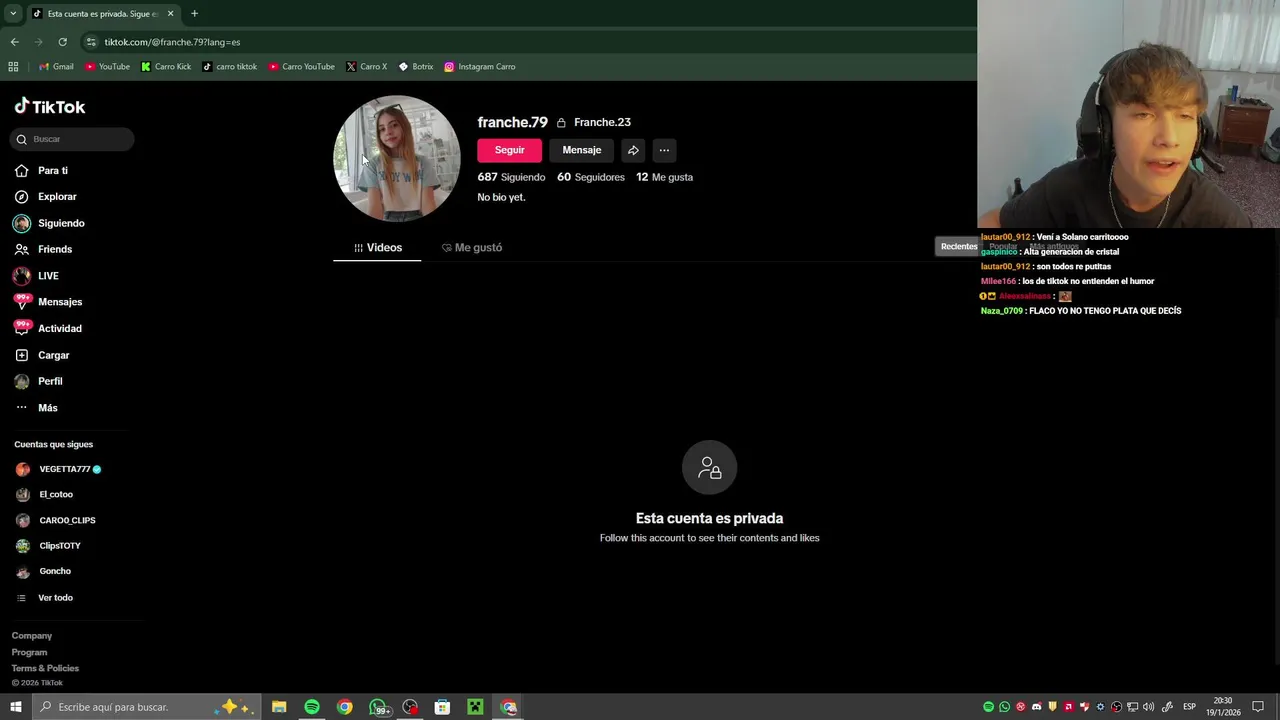Open the Carro YouTube bookmark
This screenshot has height=720, width=1280.
301,67
